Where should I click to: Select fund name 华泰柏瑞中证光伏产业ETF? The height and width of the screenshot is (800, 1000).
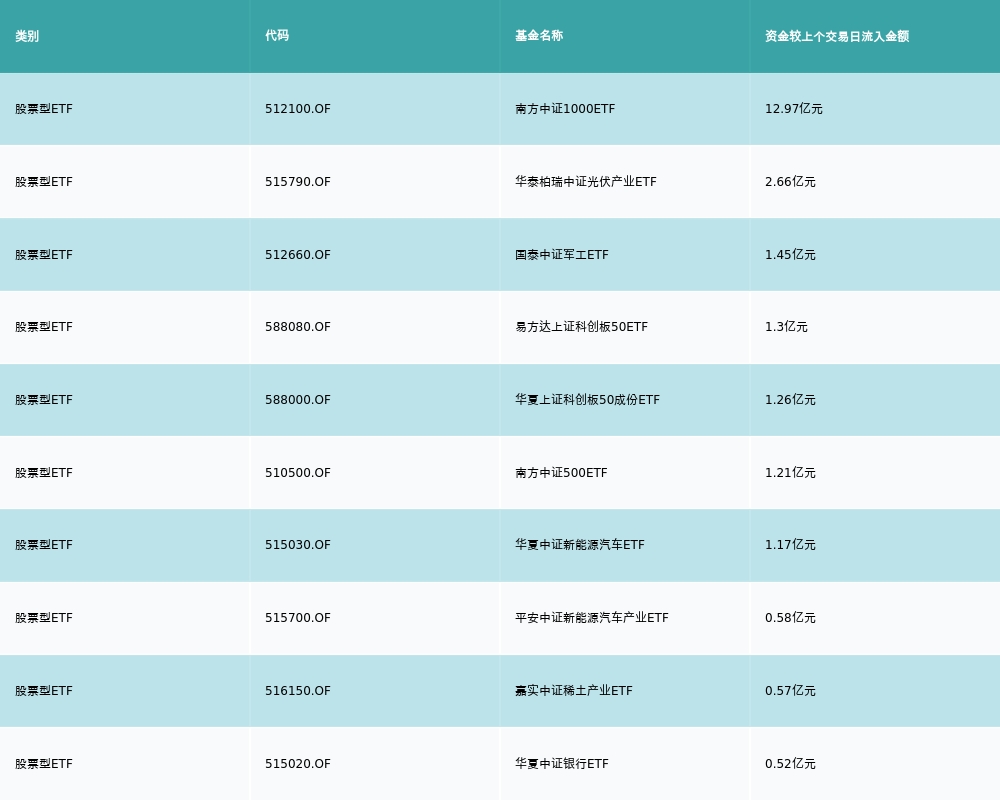tap(585, 182)
